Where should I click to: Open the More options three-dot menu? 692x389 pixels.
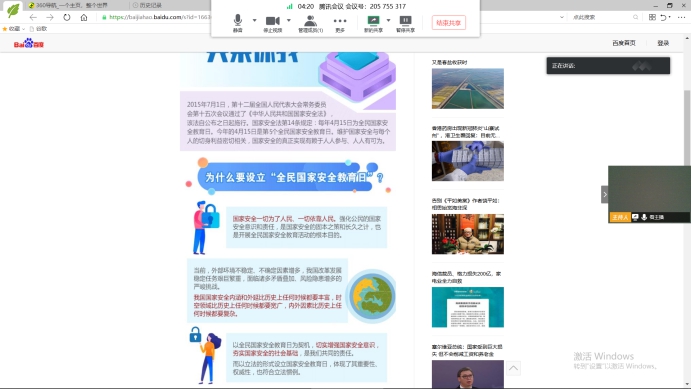coord(340,24)
